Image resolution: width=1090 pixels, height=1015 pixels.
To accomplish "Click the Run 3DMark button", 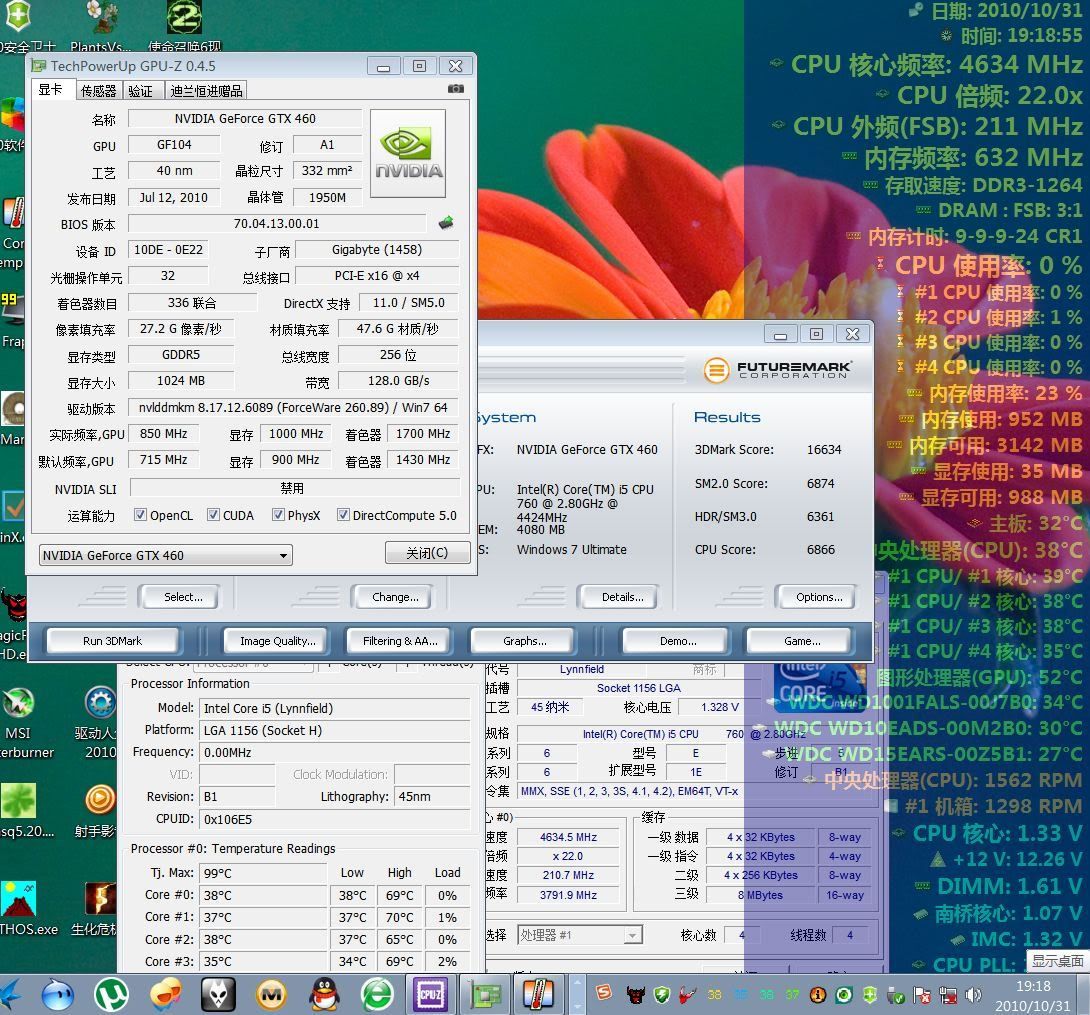I will coord(112,641).
